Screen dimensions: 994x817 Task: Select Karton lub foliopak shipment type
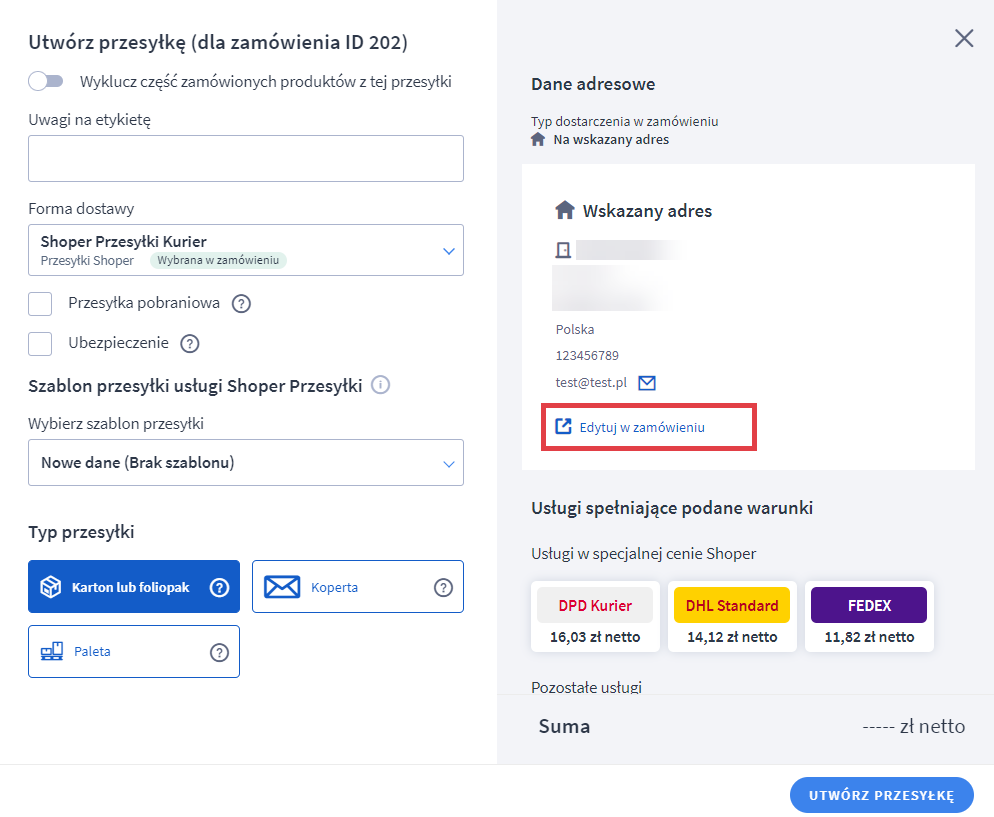(x=122, y=587)
